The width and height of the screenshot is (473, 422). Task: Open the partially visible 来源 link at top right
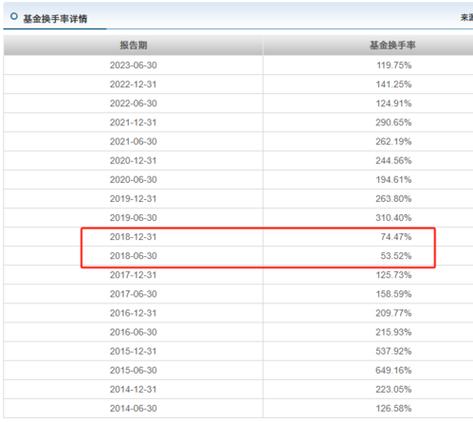point(467,17)
